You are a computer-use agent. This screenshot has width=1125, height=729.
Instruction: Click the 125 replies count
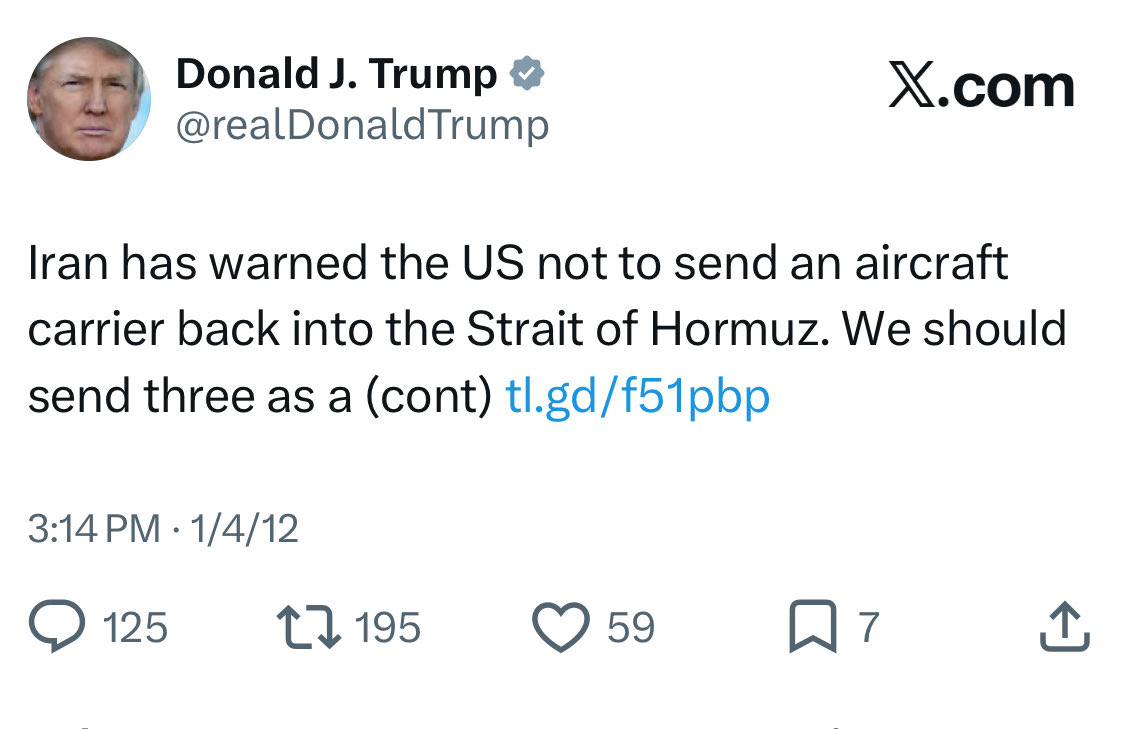135,628
